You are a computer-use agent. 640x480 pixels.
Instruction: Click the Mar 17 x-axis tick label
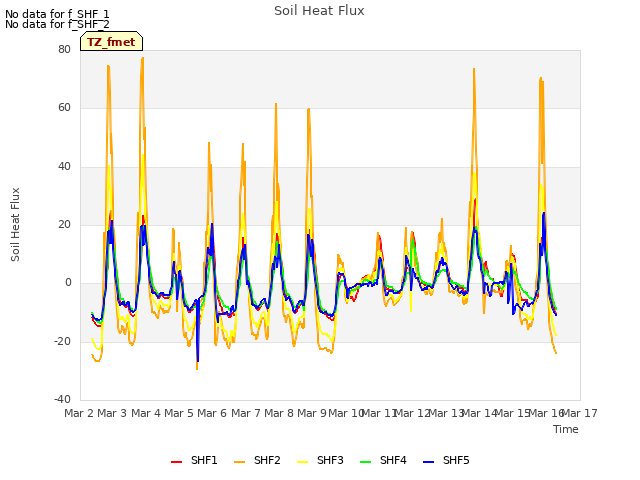(x=580, y=413)
